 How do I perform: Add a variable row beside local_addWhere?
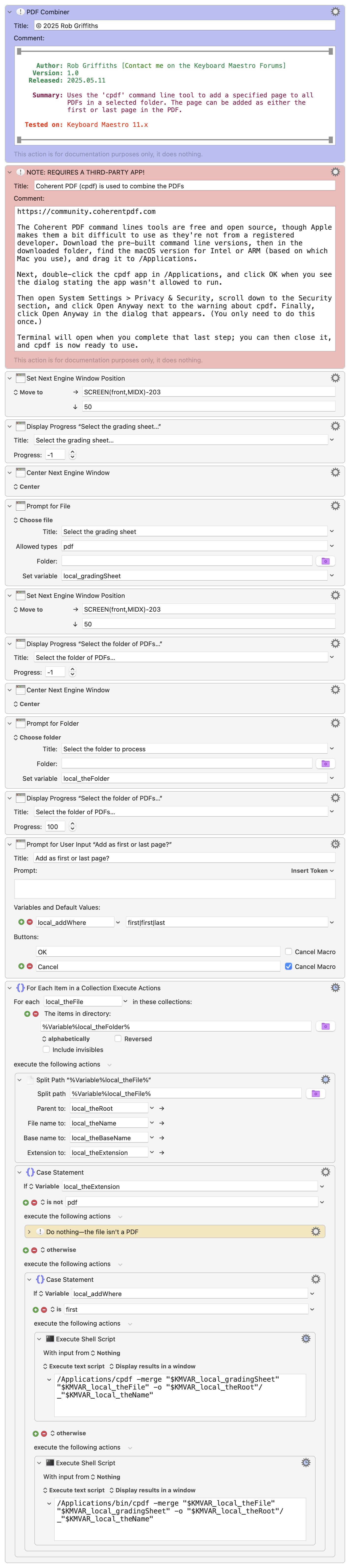coord(21,922)
